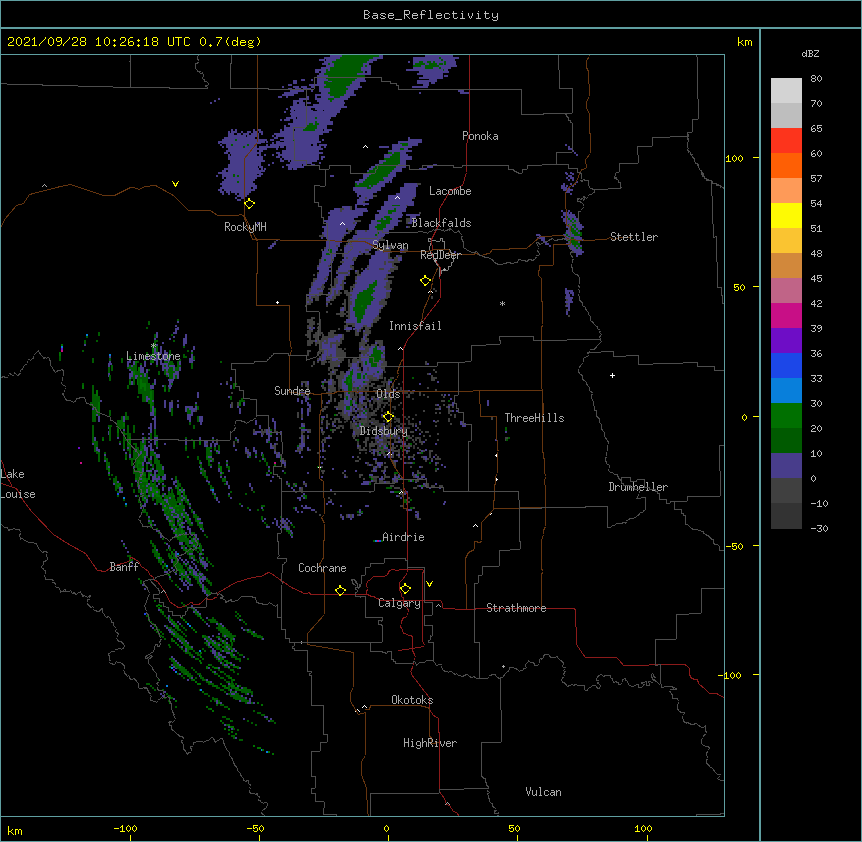Select the bright green 30-20 dBZ color band

(x=786, y=416)
